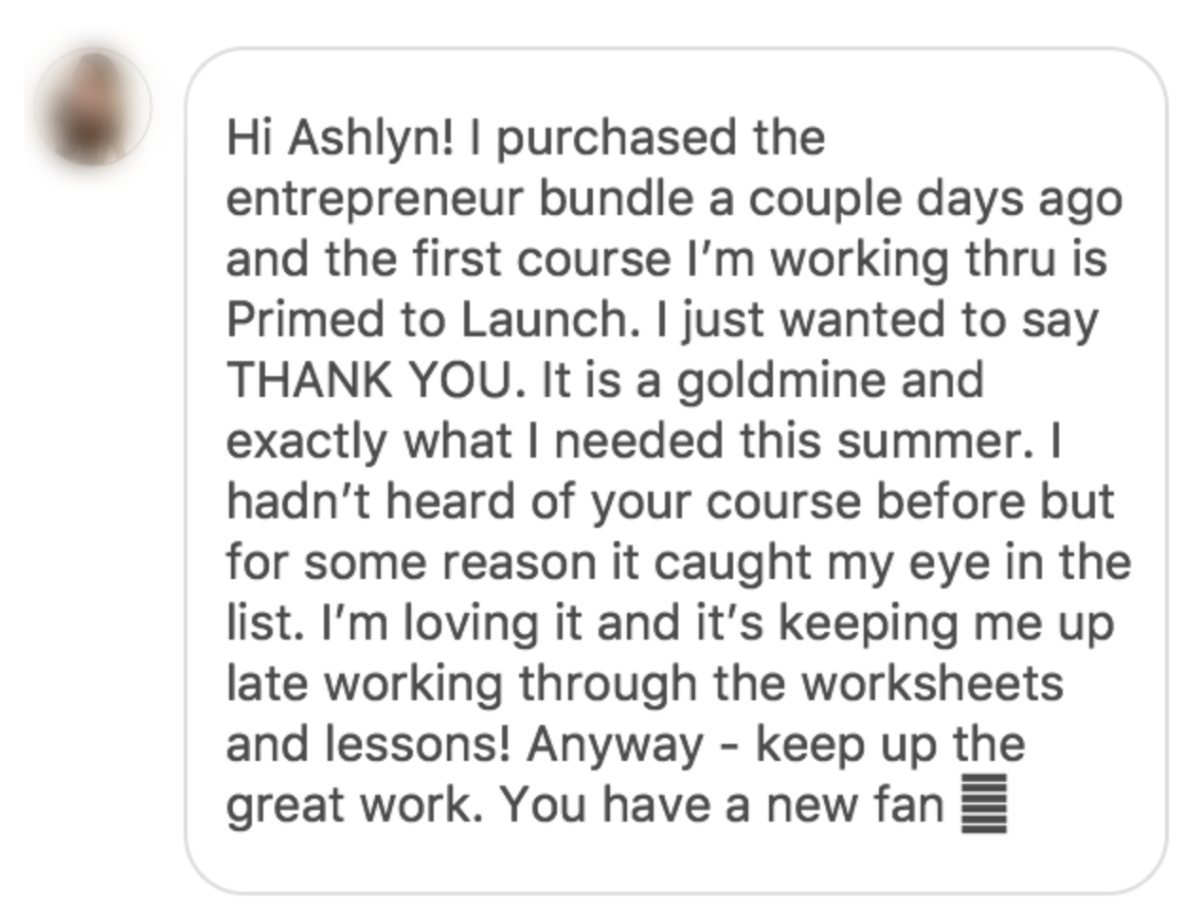Viewport: 1196px width, 912px height.
Task: Click the words 'couple days ago' in message
Action: pos(935,201)
